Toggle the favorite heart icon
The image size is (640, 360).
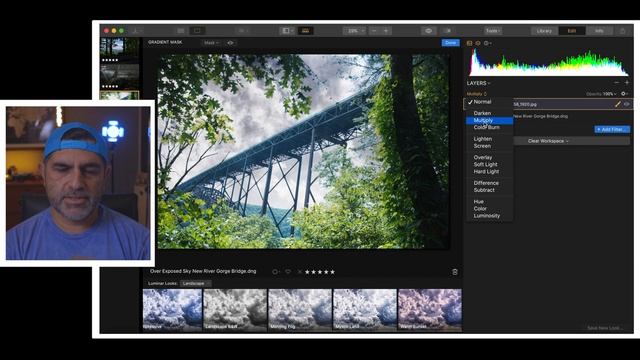288,272
